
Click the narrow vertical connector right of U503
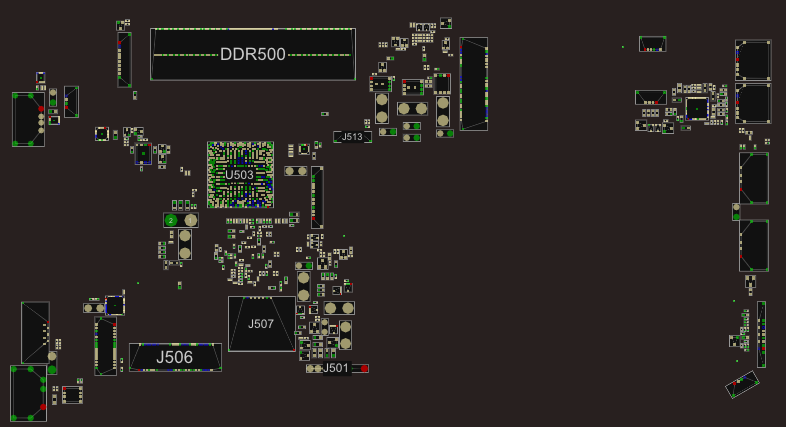click(x=317, y=197)
